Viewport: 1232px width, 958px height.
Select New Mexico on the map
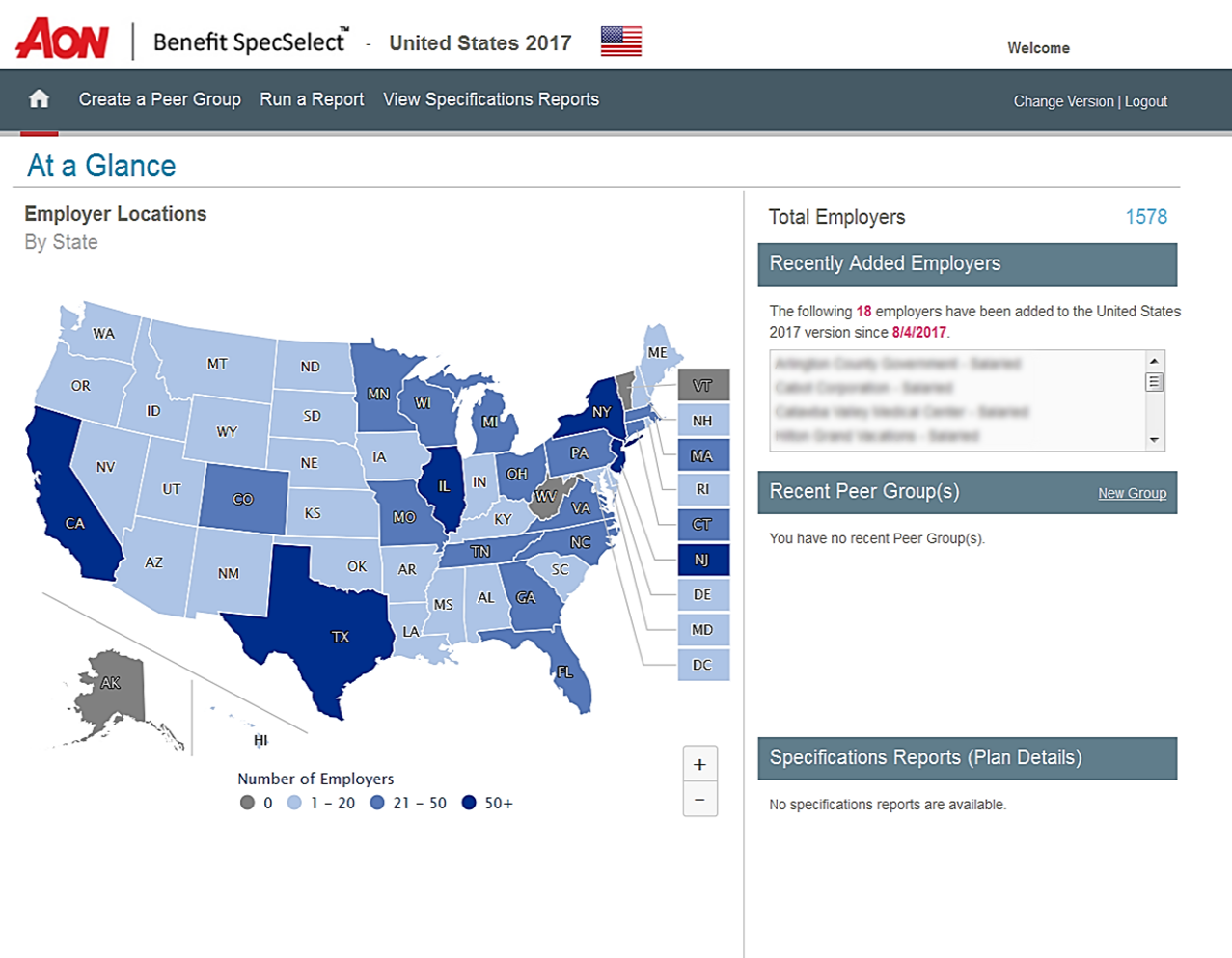(229, 572)
